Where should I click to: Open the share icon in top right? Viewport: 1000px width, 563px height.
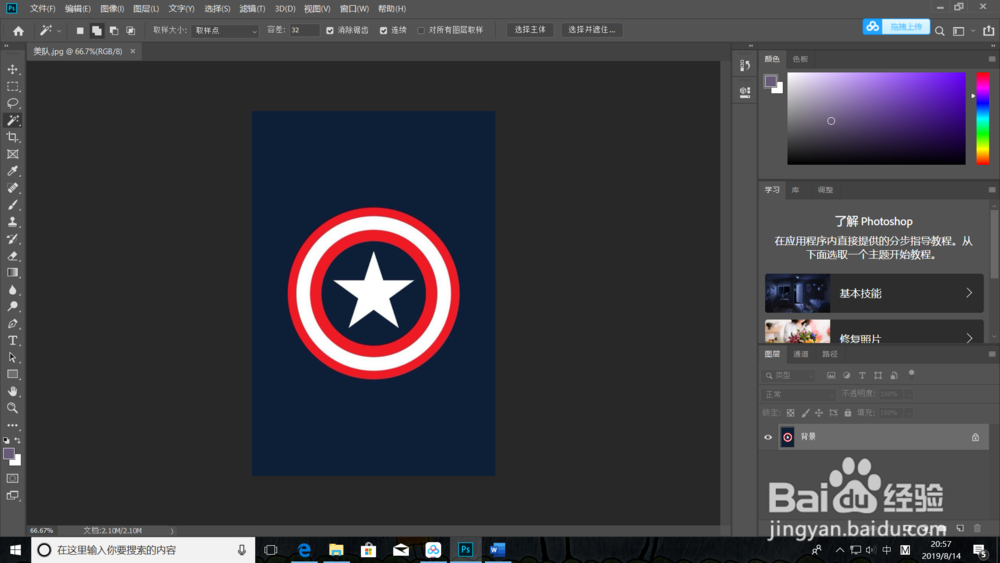pyautogui.click(x=989, y=31)
